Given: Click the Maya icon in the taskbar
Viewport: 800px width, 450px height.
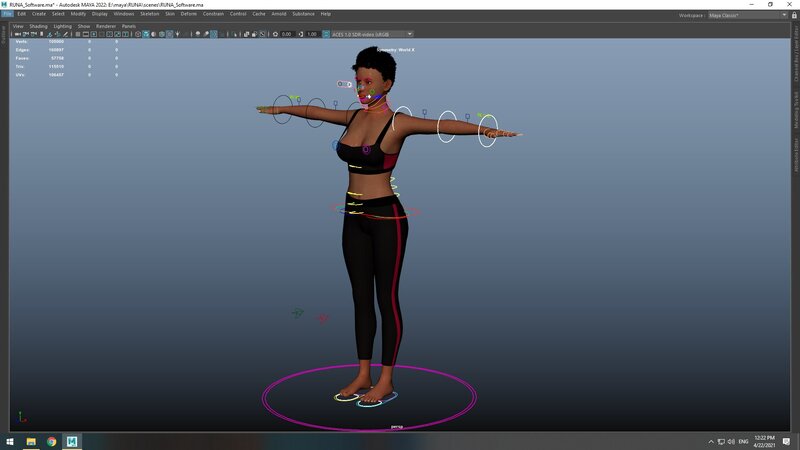Looking at the screenshot, I should [72, 440].
